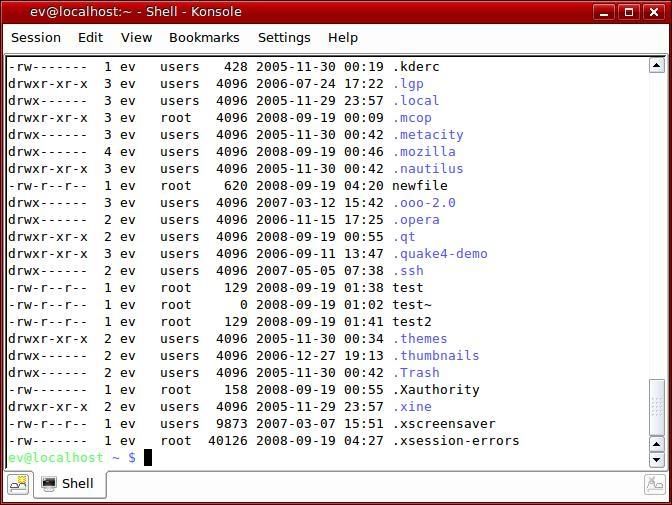Screen dimensions: 672x505
Task: Click the 'ev@localhost' prompt text
Action: pyautogui.click(x=56, y=458)
